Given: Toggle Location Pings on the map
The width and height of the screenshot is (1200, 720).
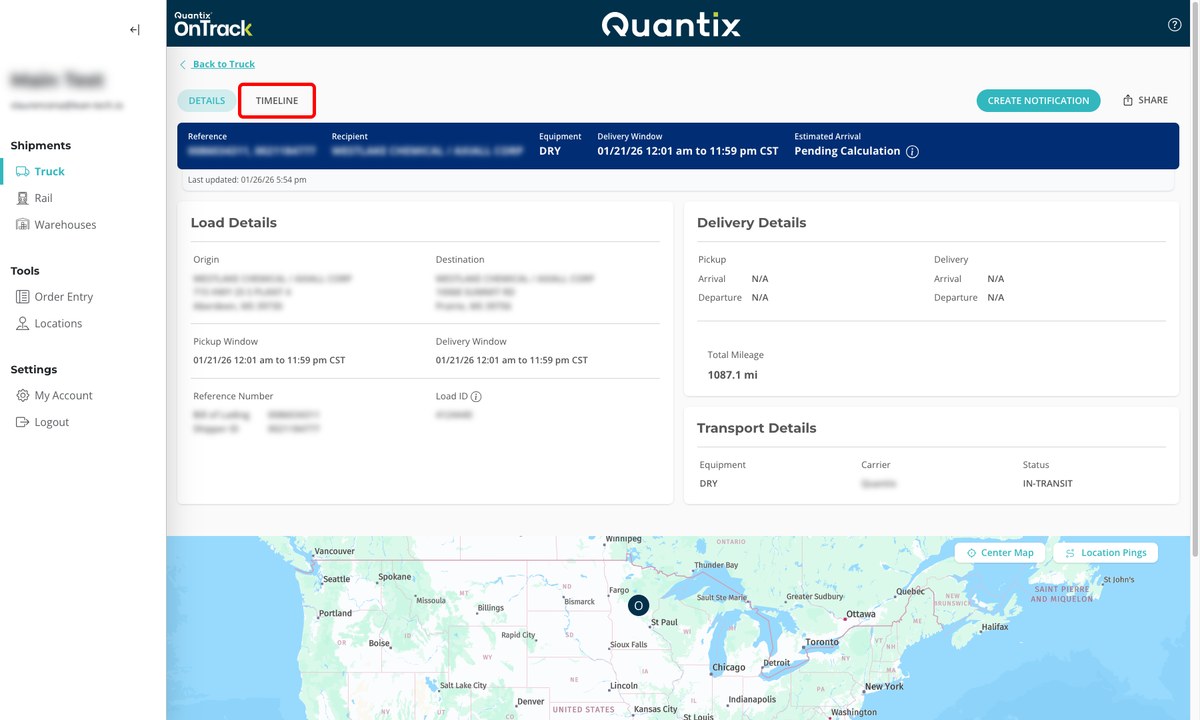Looking at the screenshot, I should click(x=1105, y=553).
